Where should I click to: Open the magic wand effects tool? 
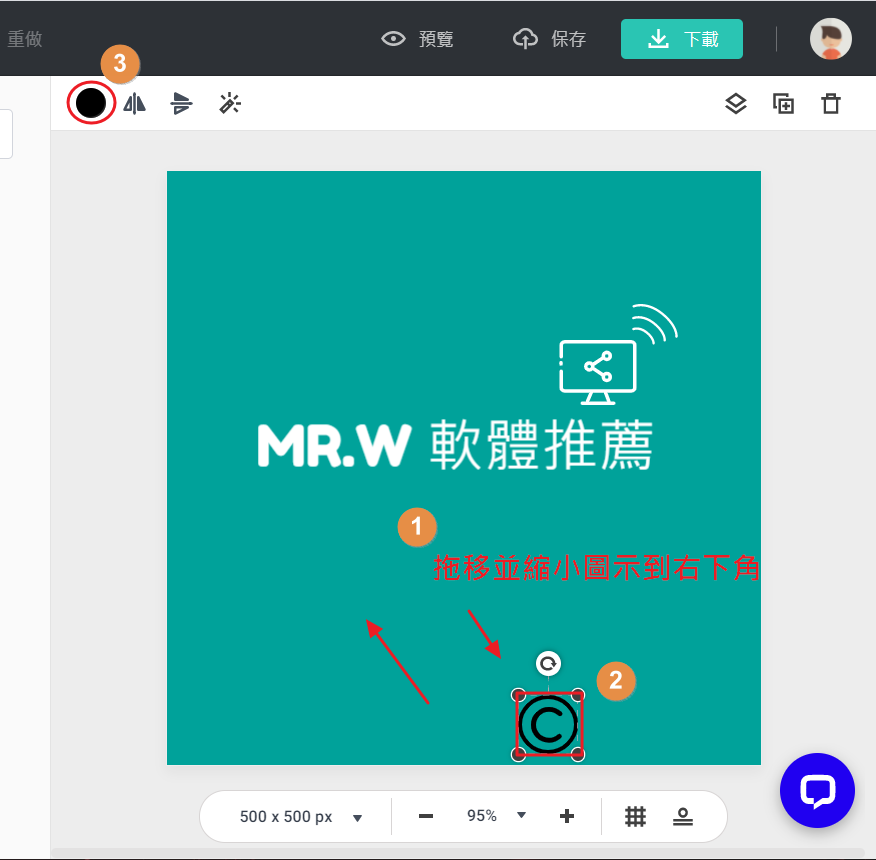[x=230, y=104]
